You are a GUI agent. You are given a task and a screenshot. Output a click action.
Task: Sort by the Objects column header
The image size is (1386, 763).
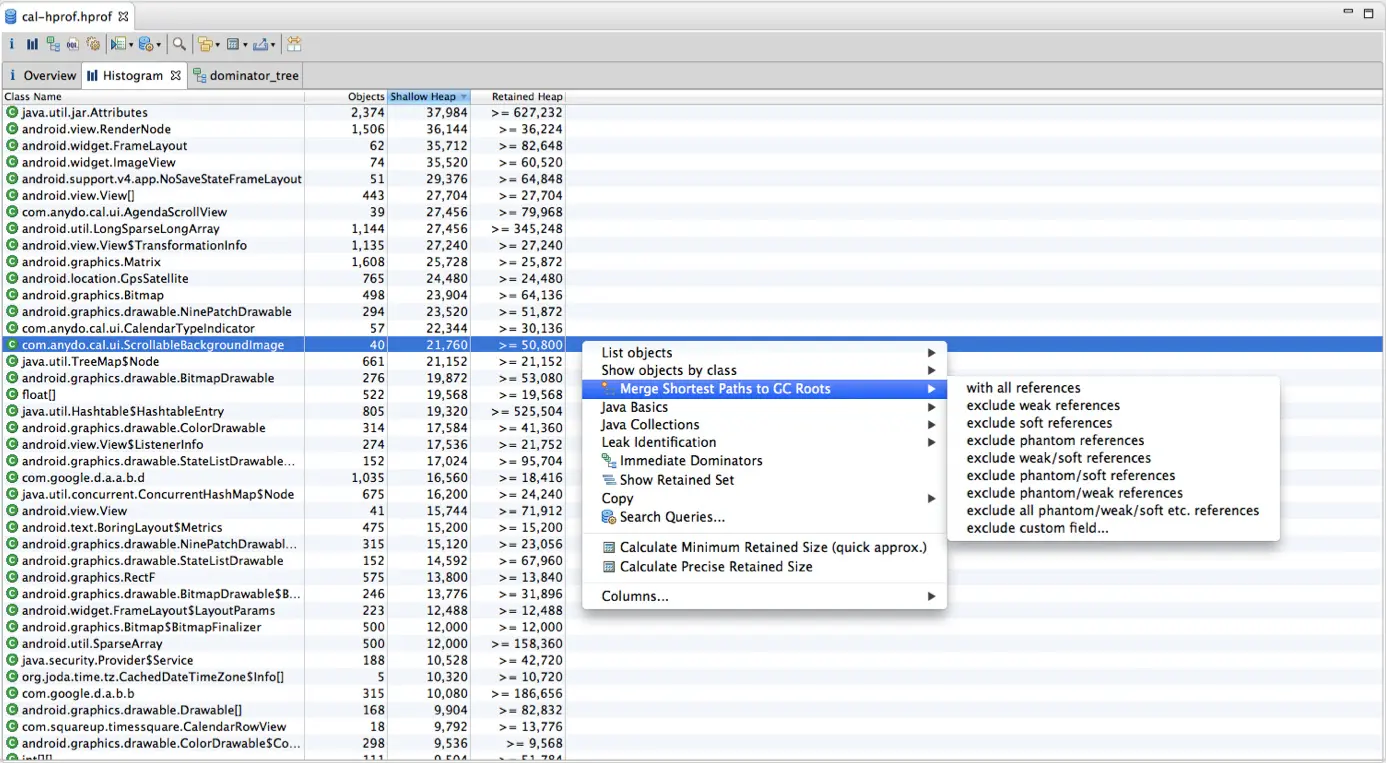coord(346,97)
